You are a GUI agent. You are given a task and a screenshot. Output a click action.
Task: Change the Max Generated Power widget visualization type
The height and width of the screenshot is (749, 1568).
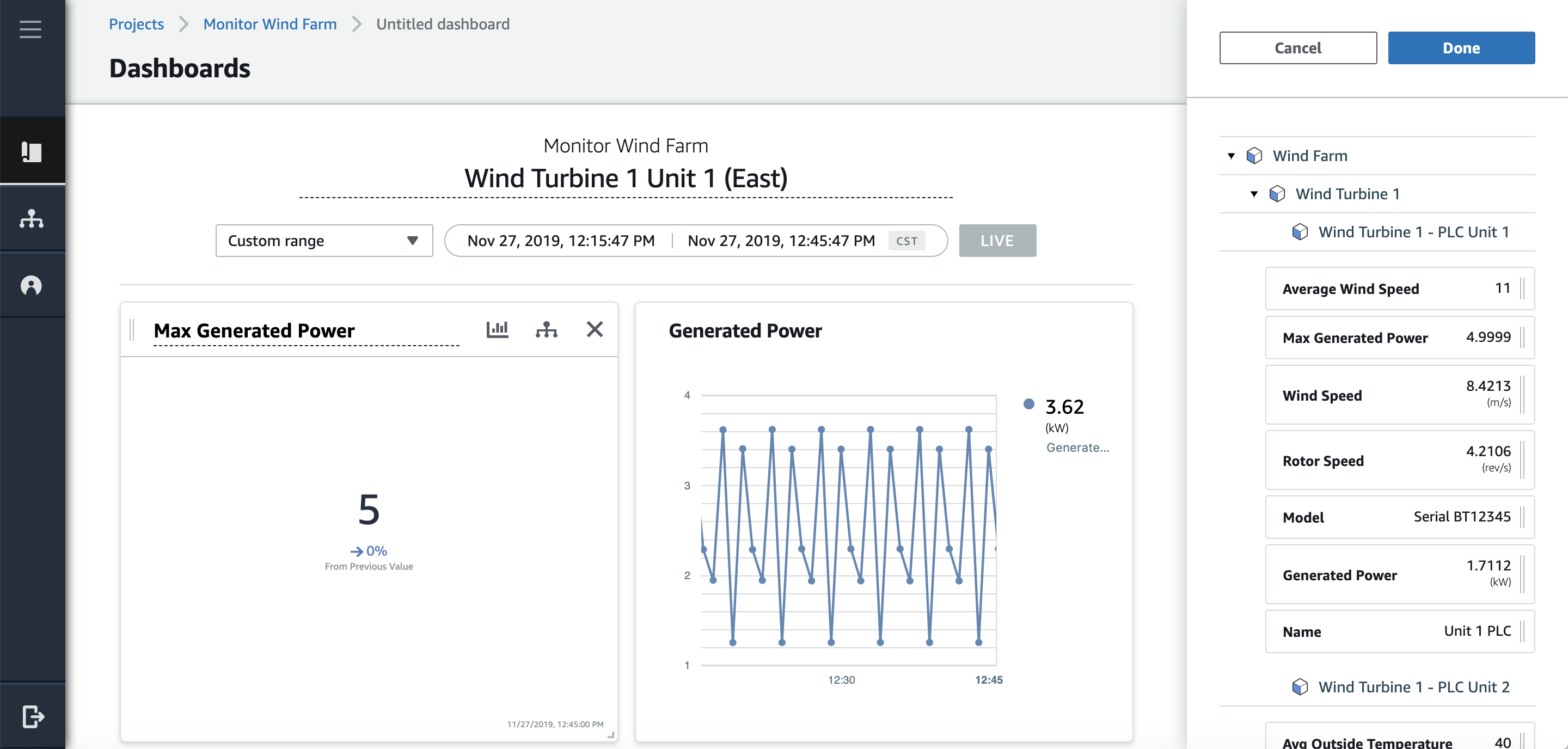[497, 330]
